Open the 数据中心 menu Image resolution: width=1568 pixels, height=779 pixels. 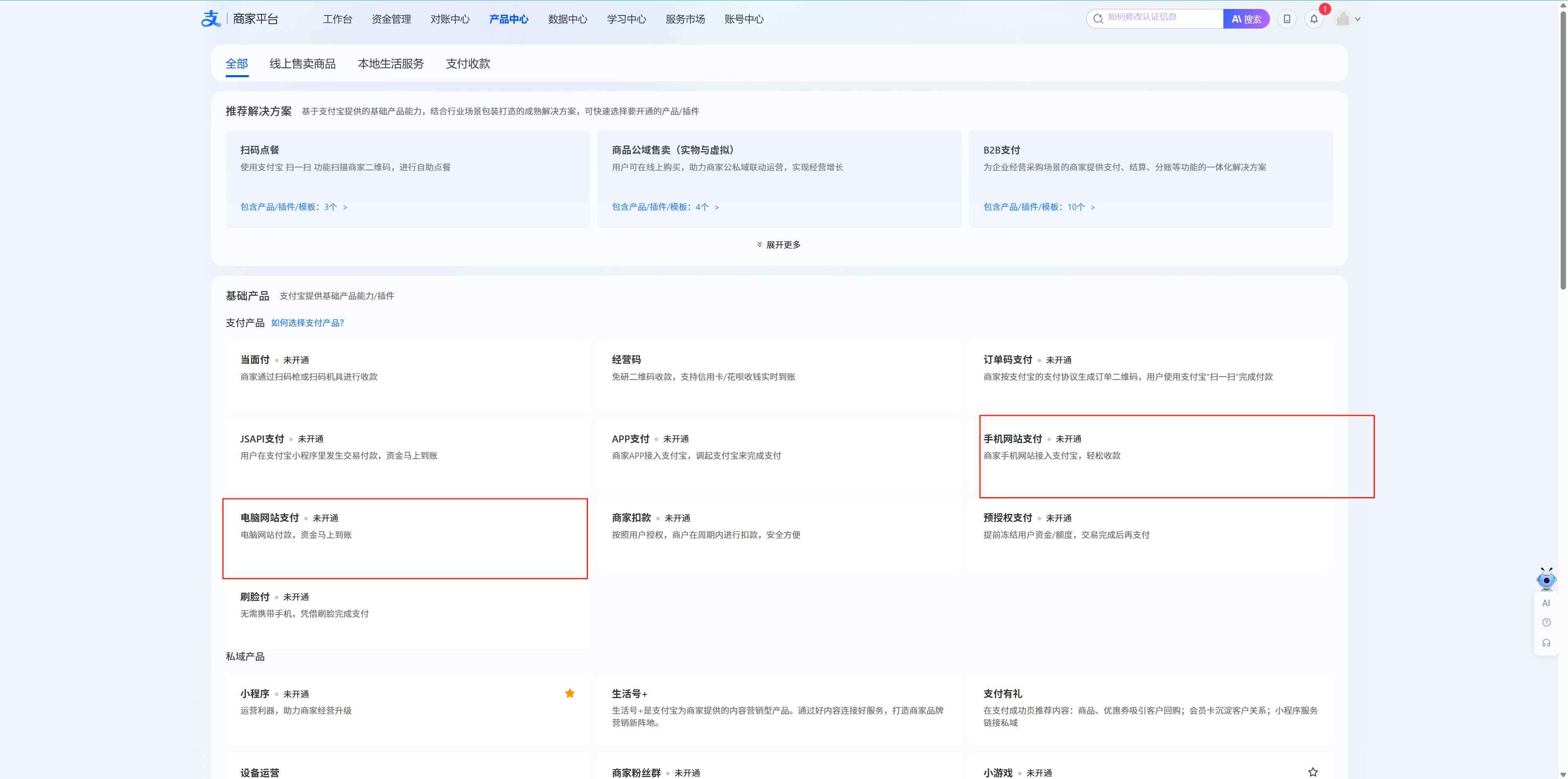click(567, 19)
